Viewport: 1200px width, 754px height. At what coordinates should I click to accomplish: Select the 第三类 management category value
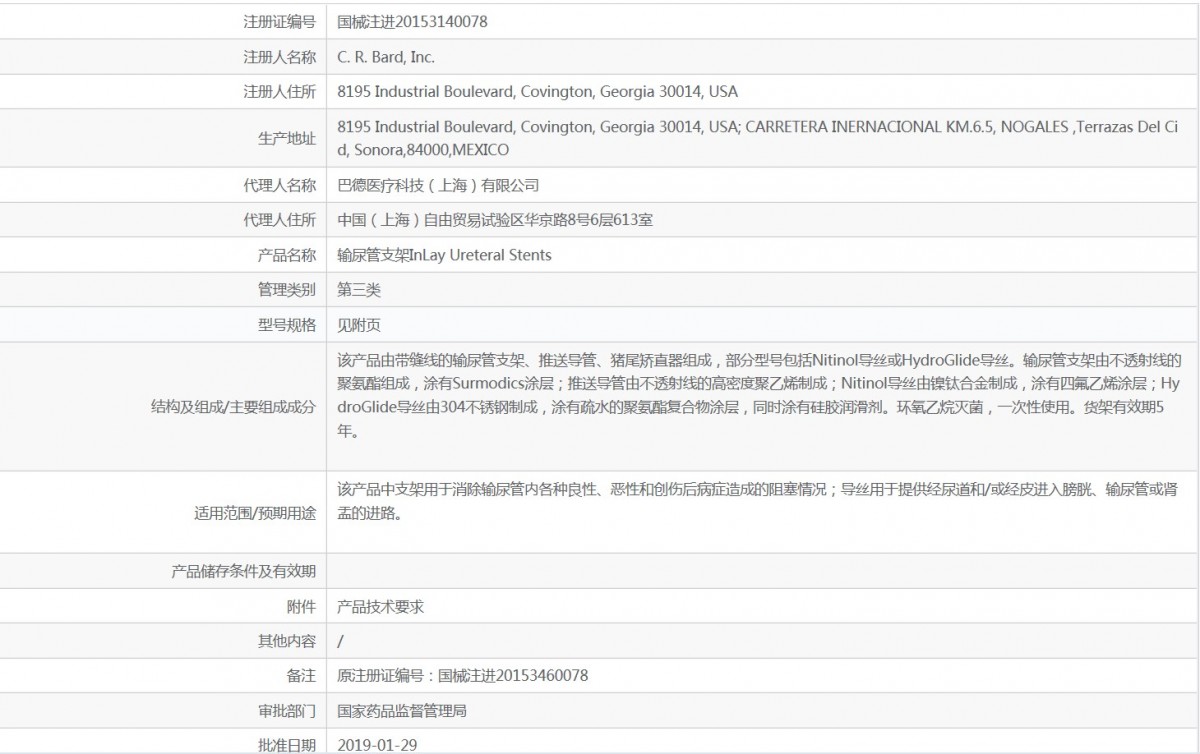pyautogui.click(x=359, y=290)
